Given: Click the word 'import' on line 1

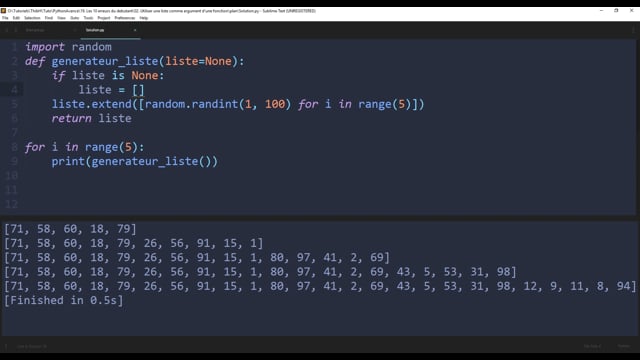Looking at the screenshot, I should tap(45, 47).
